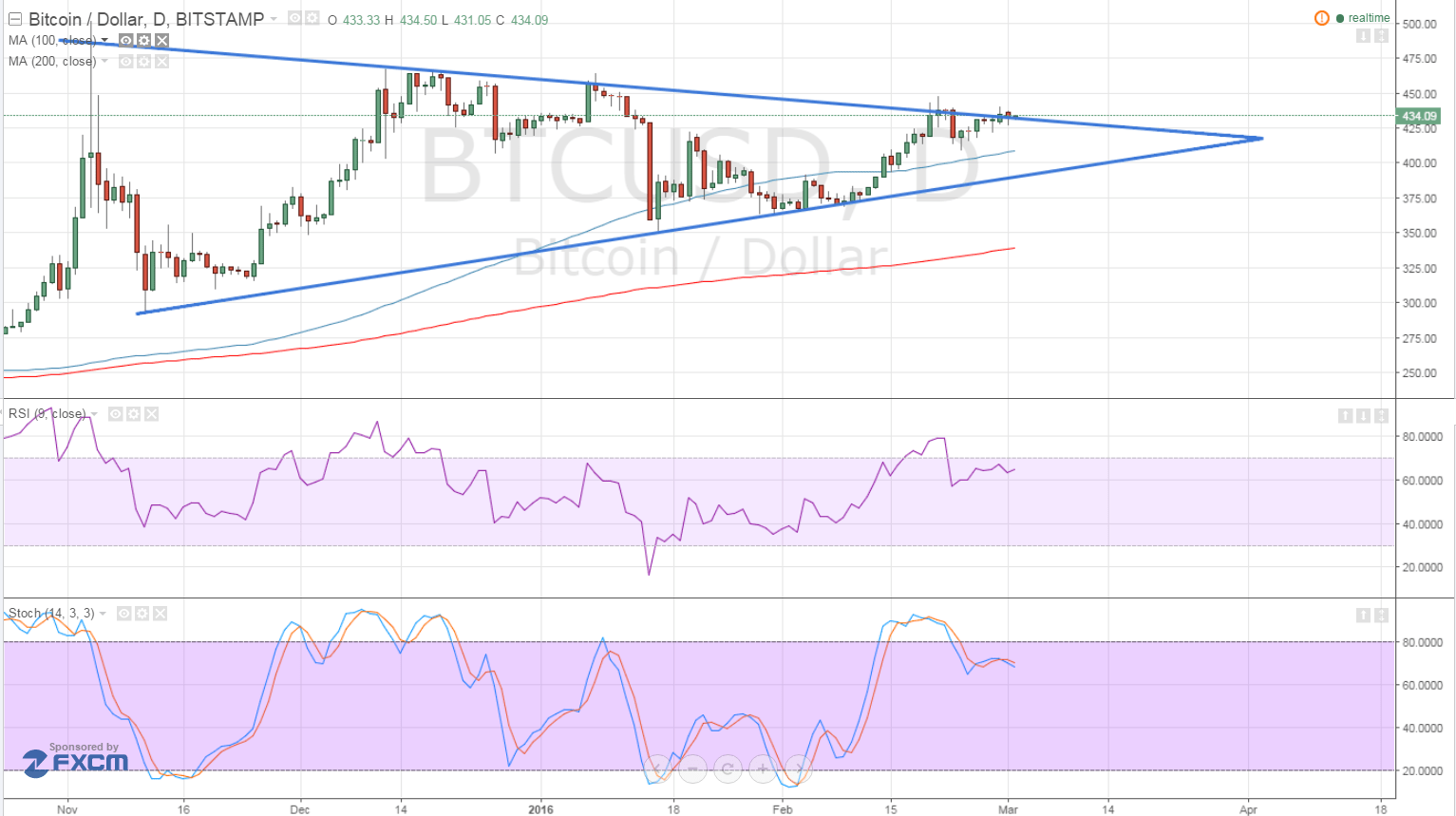
Task: Click the Feb label on time axis
Action: click(782, 809)
